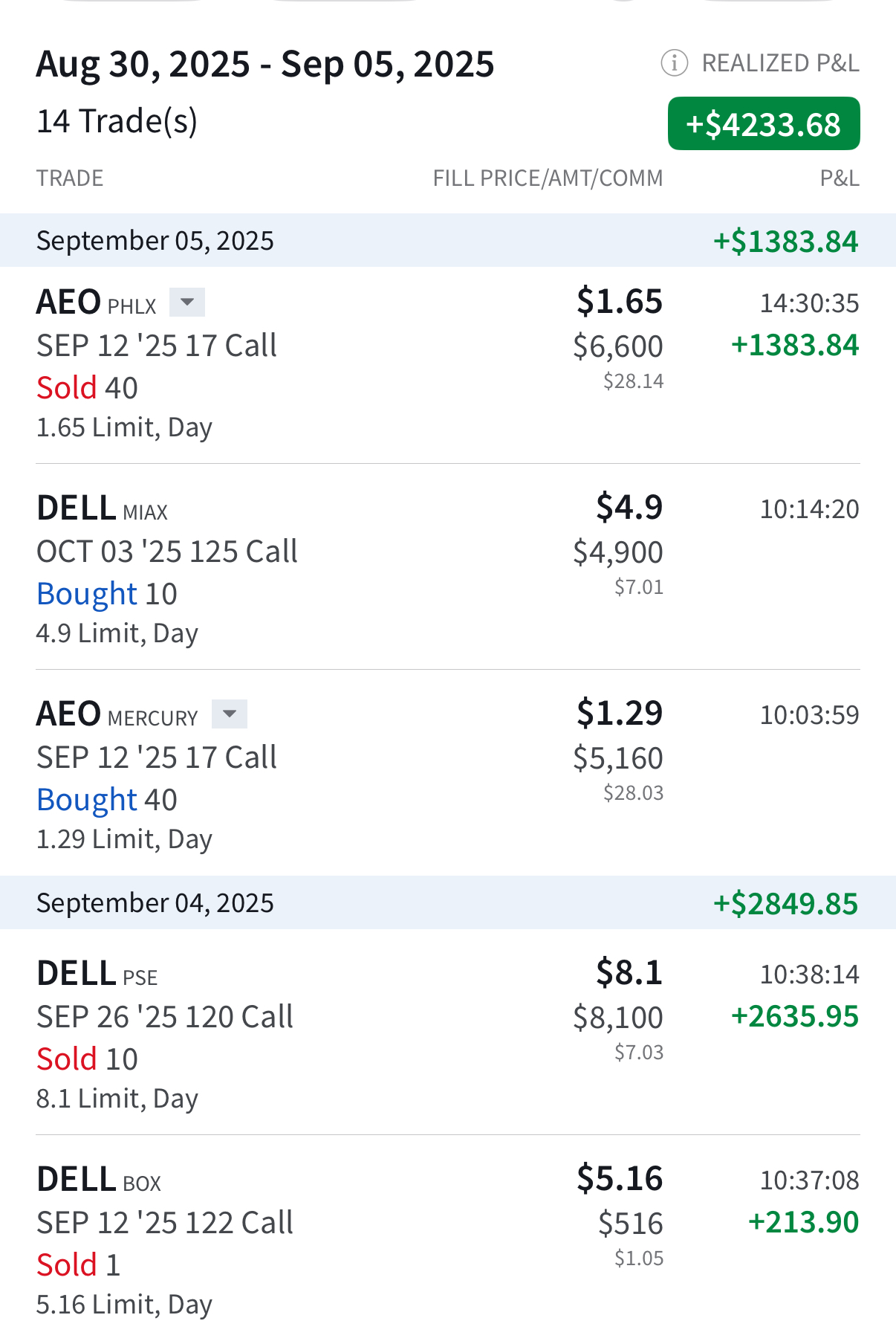Viewport: 896px width, 1341px height.
Task: Click the $1.65 fill price for AEO
Action: point(620,301)
